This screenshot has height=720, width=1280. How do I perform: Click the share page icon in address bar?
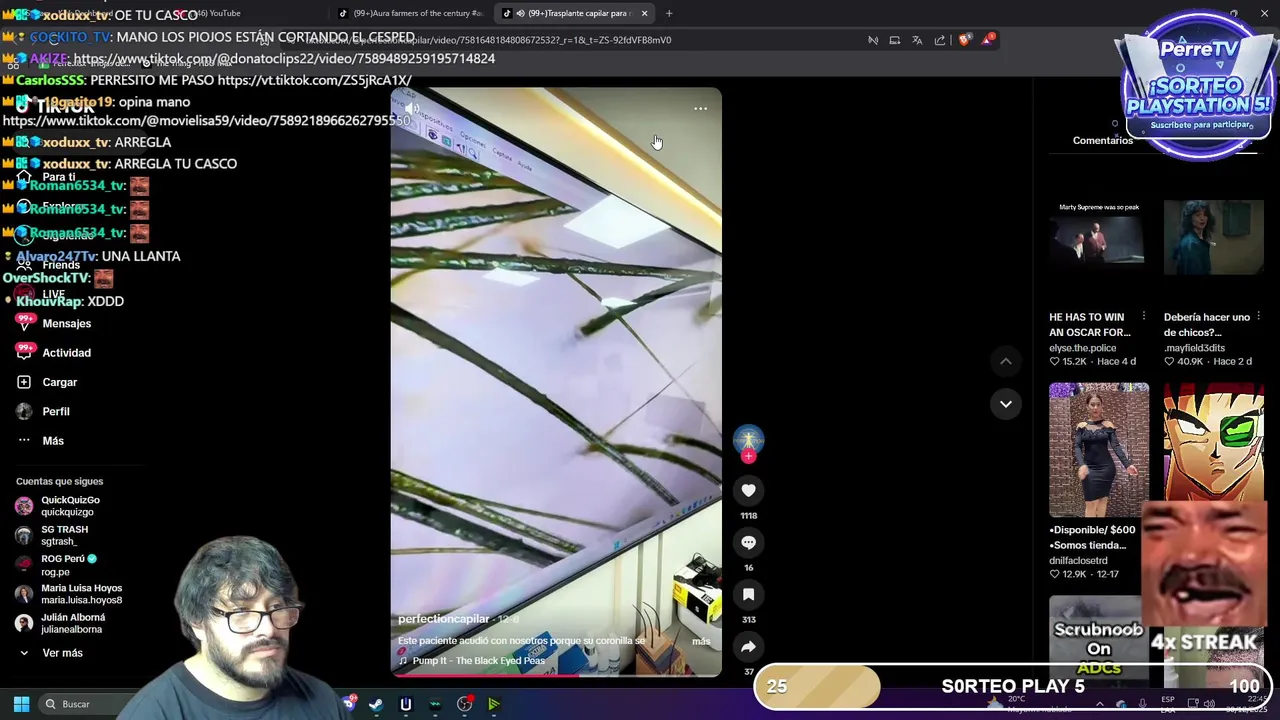(940, 40)
